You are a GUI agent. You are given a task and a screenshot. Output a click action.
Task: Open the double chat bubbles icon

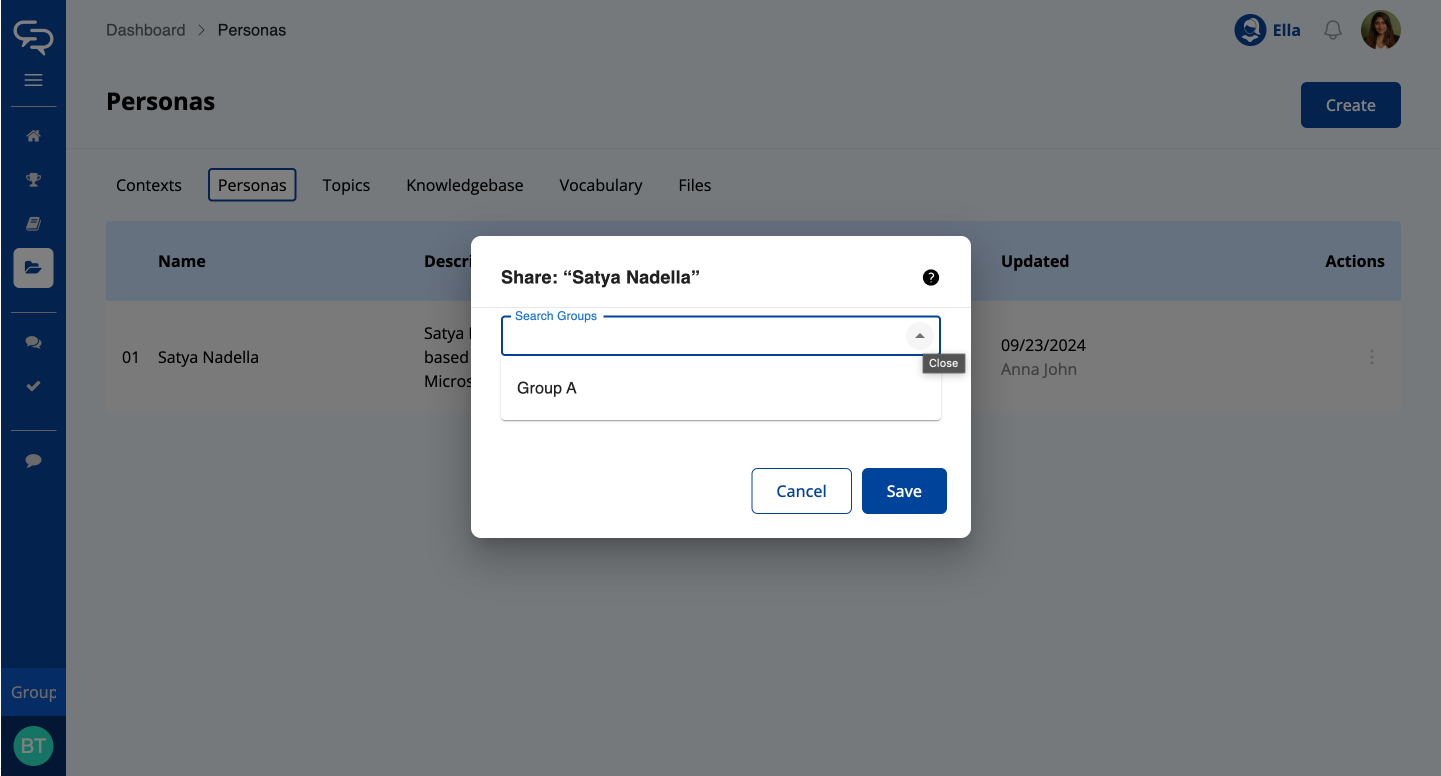[x=33, y=342]
